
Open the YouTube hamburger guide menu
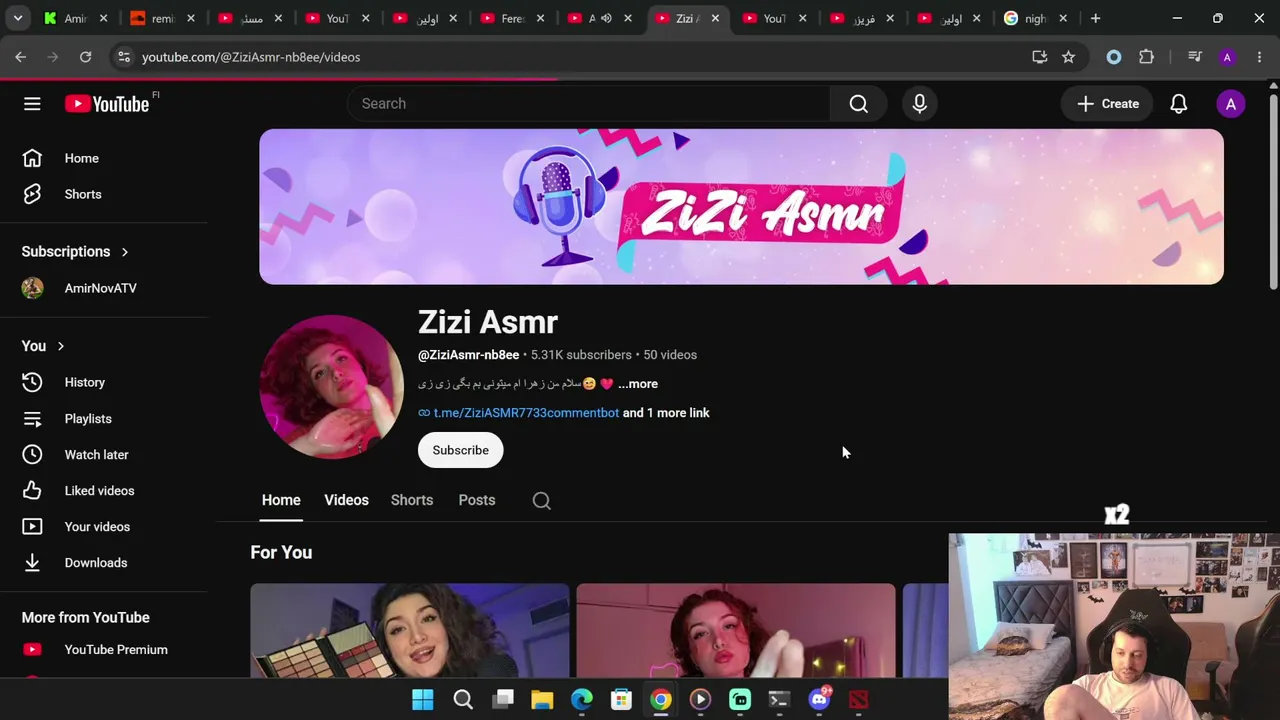coord(32,104)
